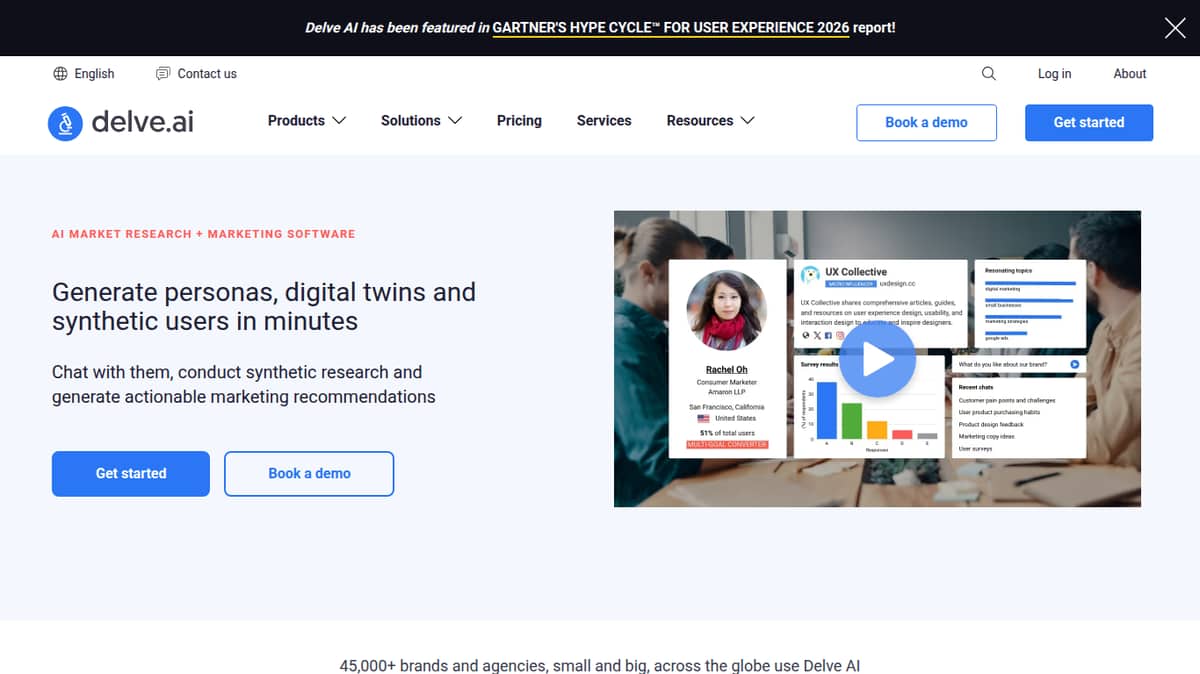Click the 'Rachel Oh' name in persona card
Viewport: 1200px width, 674px height.
(727, 370)
